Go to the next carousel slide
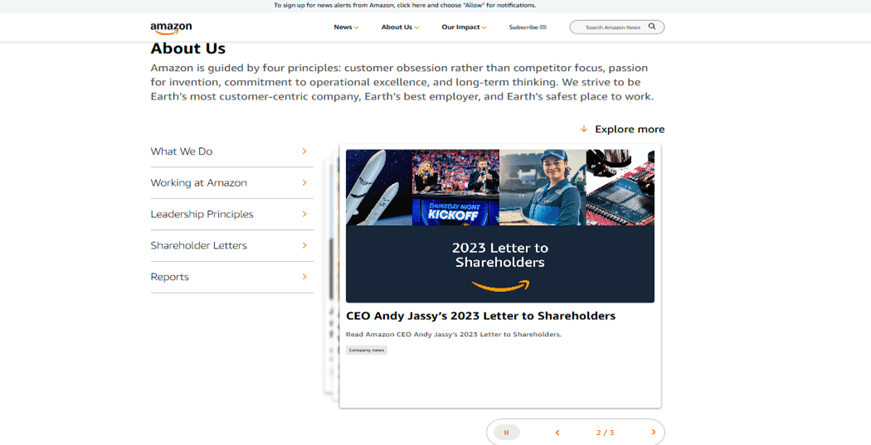Image resolution: width=871 pixels, height=445 pixels. 653,432
